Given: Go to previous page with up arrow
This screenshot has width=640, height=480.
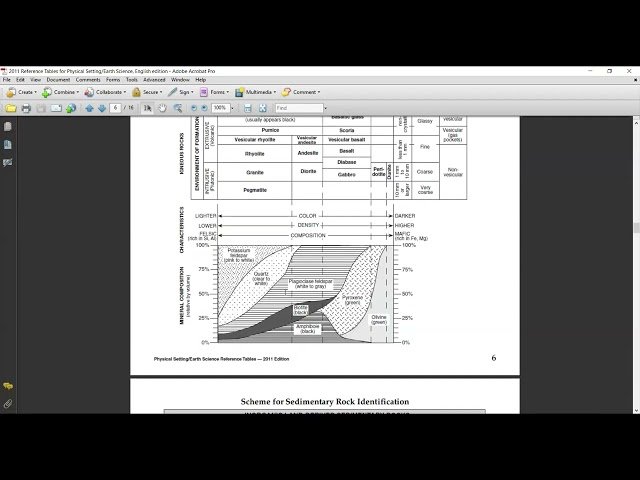Looking at the screenshot, I should coord(89,108).
